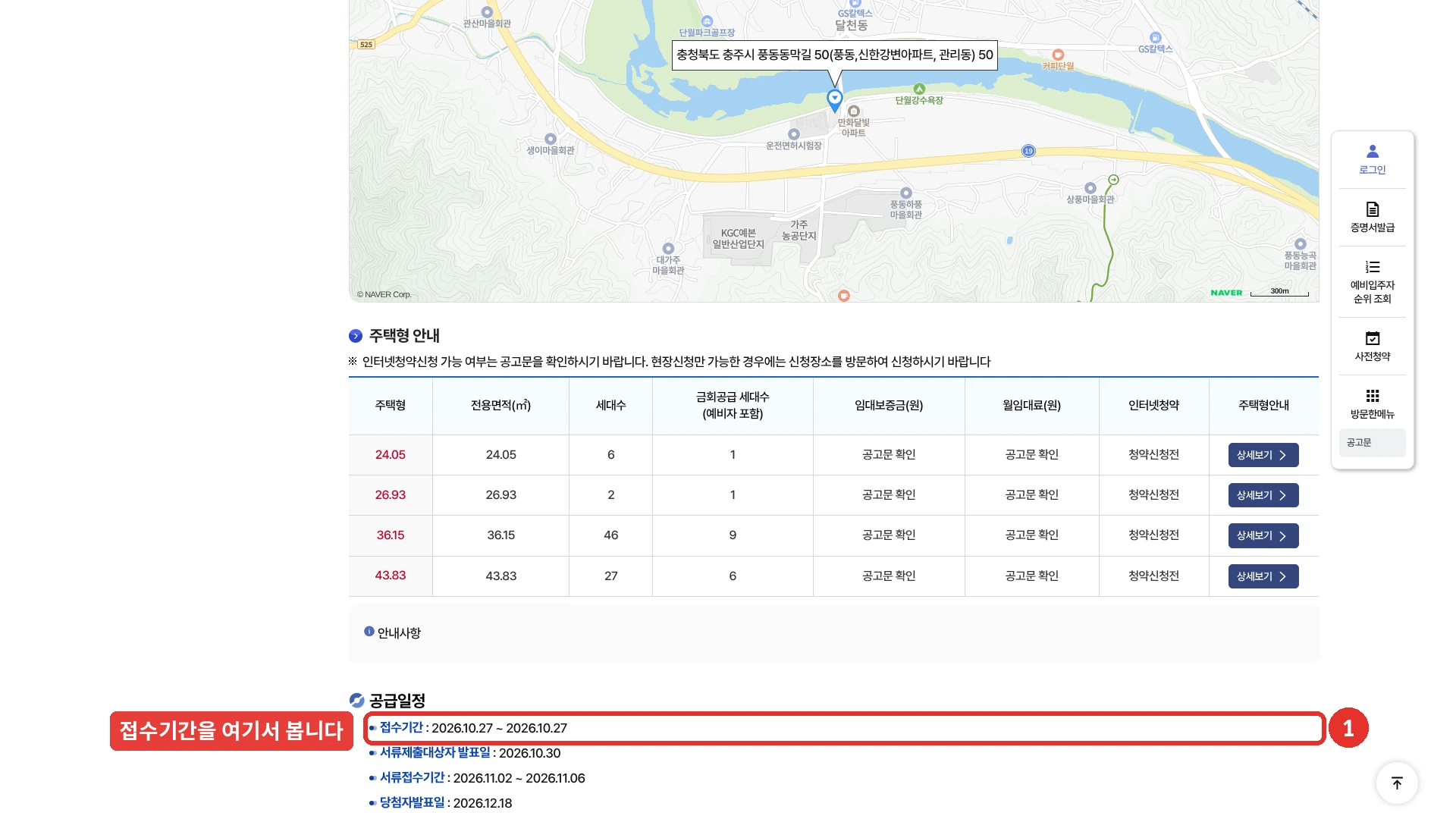Click the GS칼텍스 marker near 달천동
Image resolution: width=1456 pixels, height=819 pixels.
pos(855,3)
